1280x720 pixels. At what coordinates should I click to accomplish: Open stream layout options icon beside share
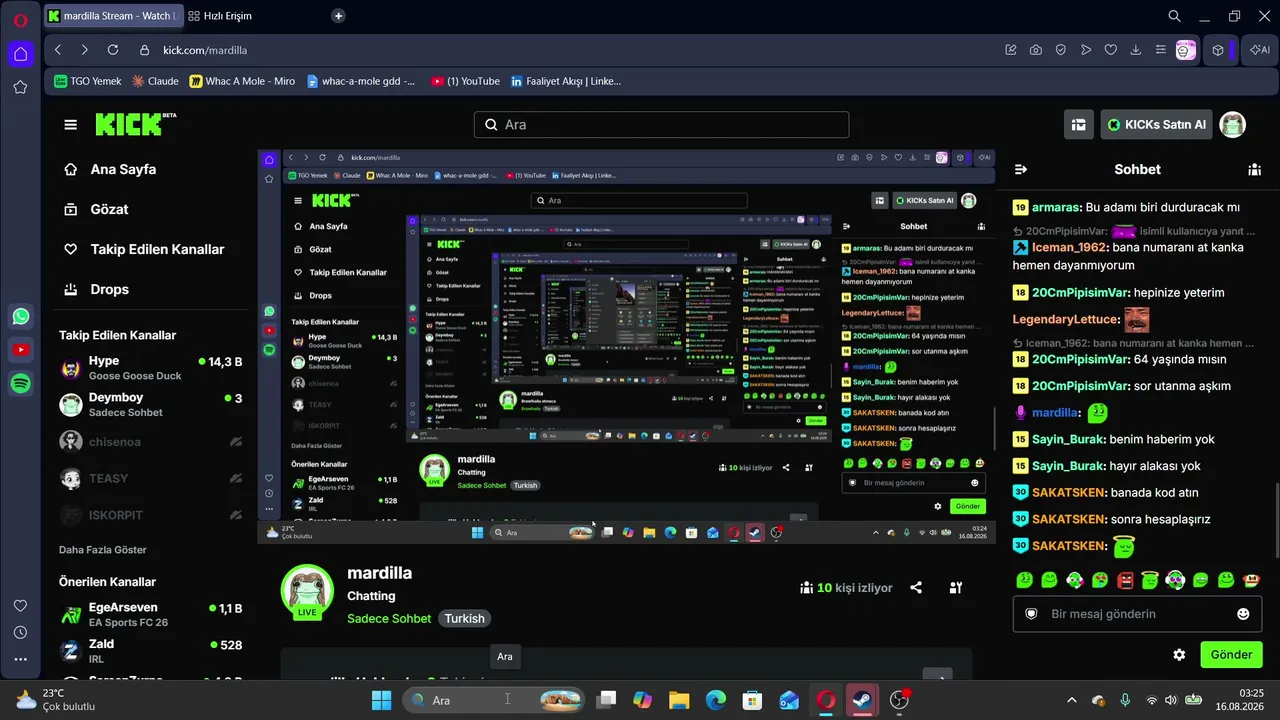(956, 588)
